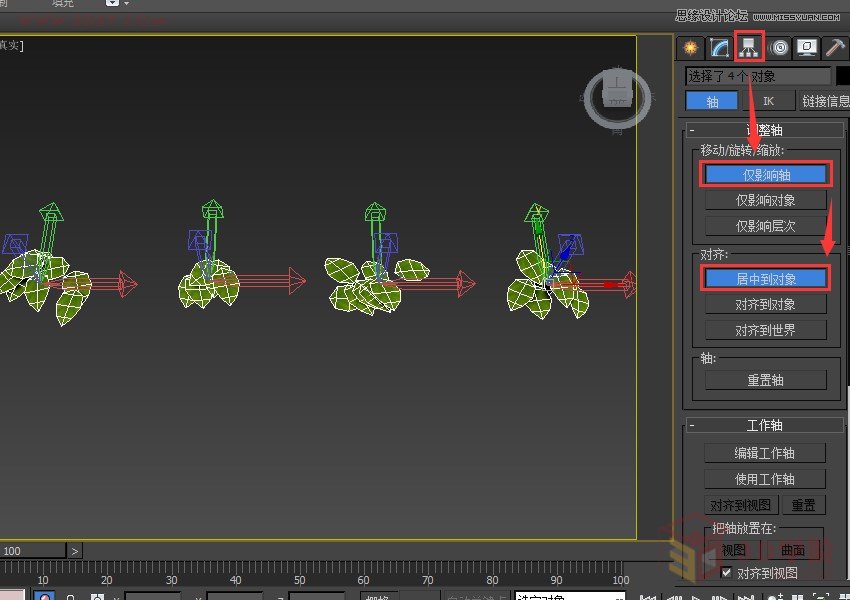850x600 pixels.
Task: Click the 居中到对象 button
Action: [766, 278]
